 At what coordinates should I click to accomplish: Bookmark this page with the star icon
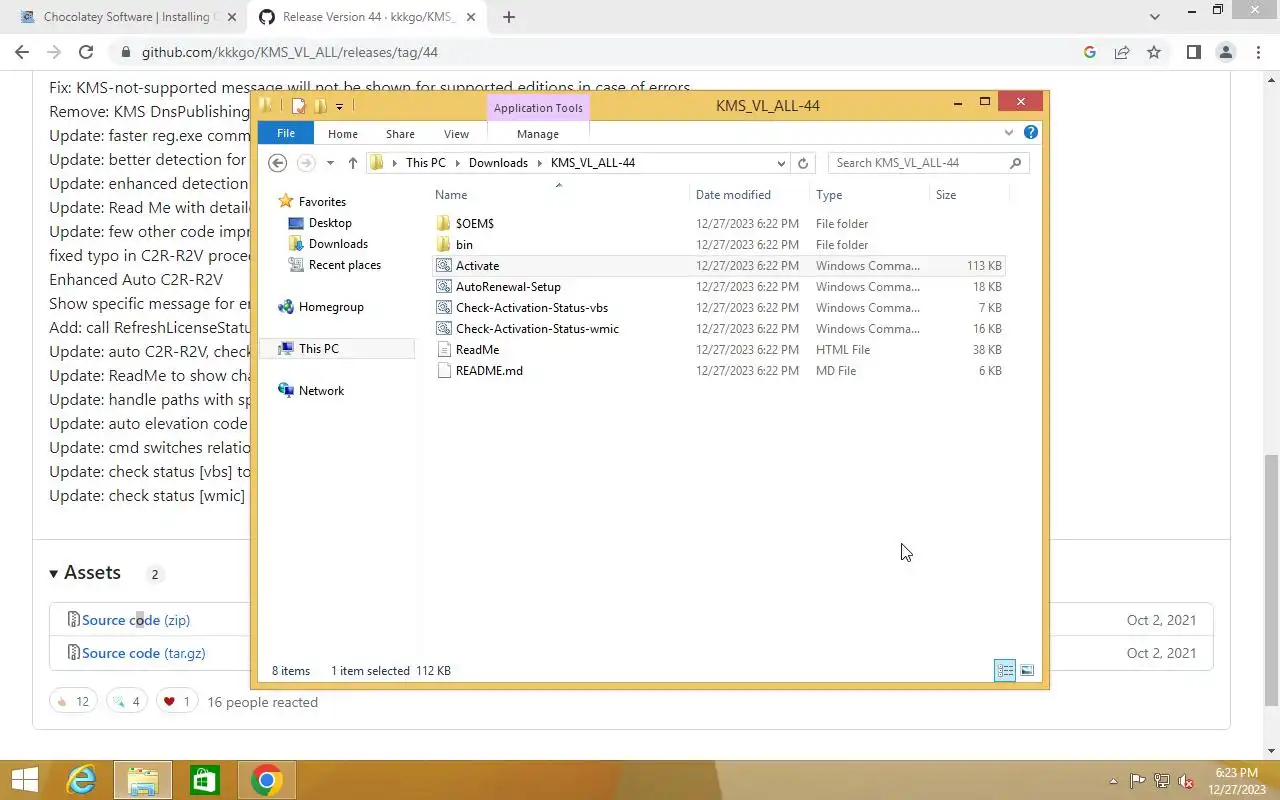coord(1154,52)
